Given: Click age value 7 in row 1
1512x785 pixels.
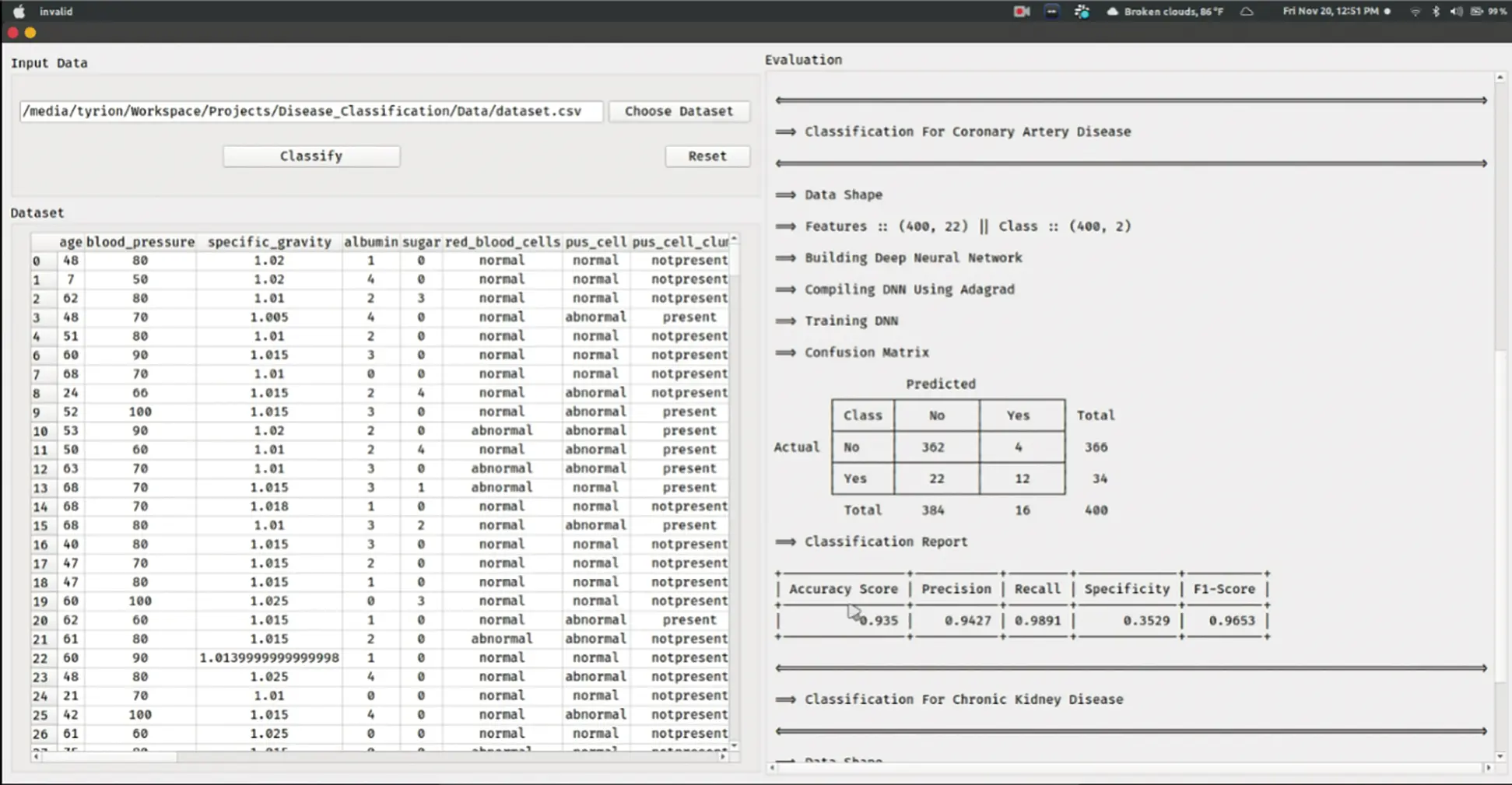Looking at the screenshot, I should pos(71,279).
